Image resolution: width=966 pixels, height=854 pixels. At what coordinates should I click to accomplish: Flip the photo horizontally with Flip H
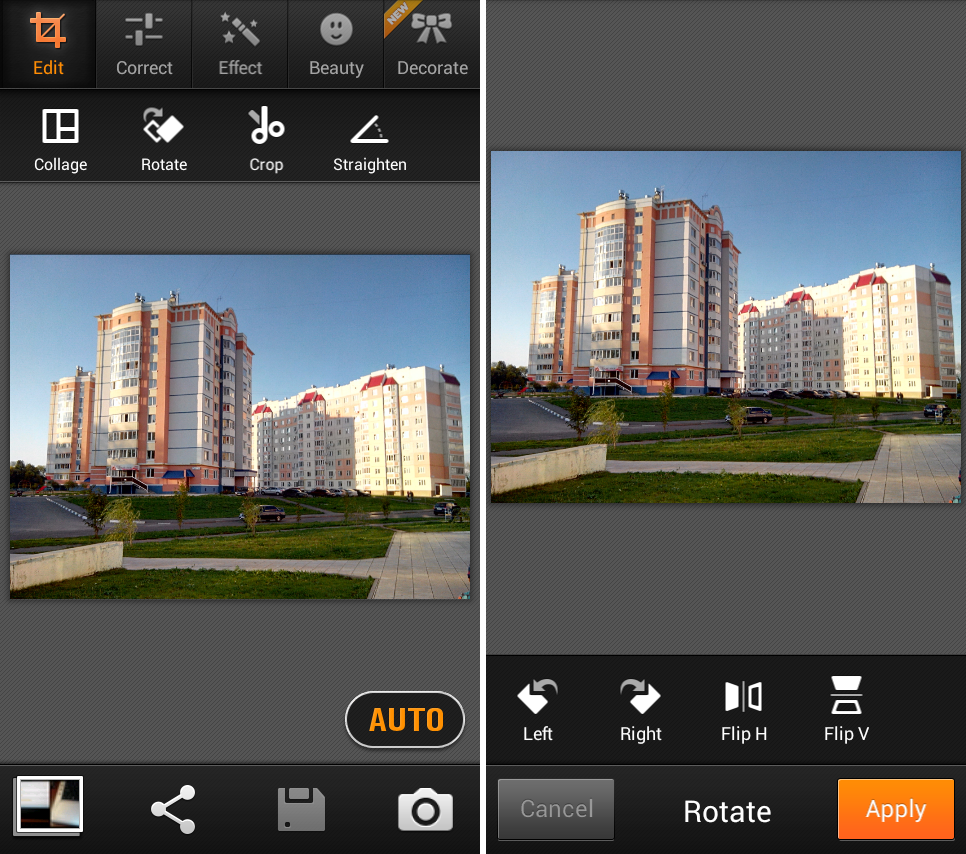(x=744, y=710)
